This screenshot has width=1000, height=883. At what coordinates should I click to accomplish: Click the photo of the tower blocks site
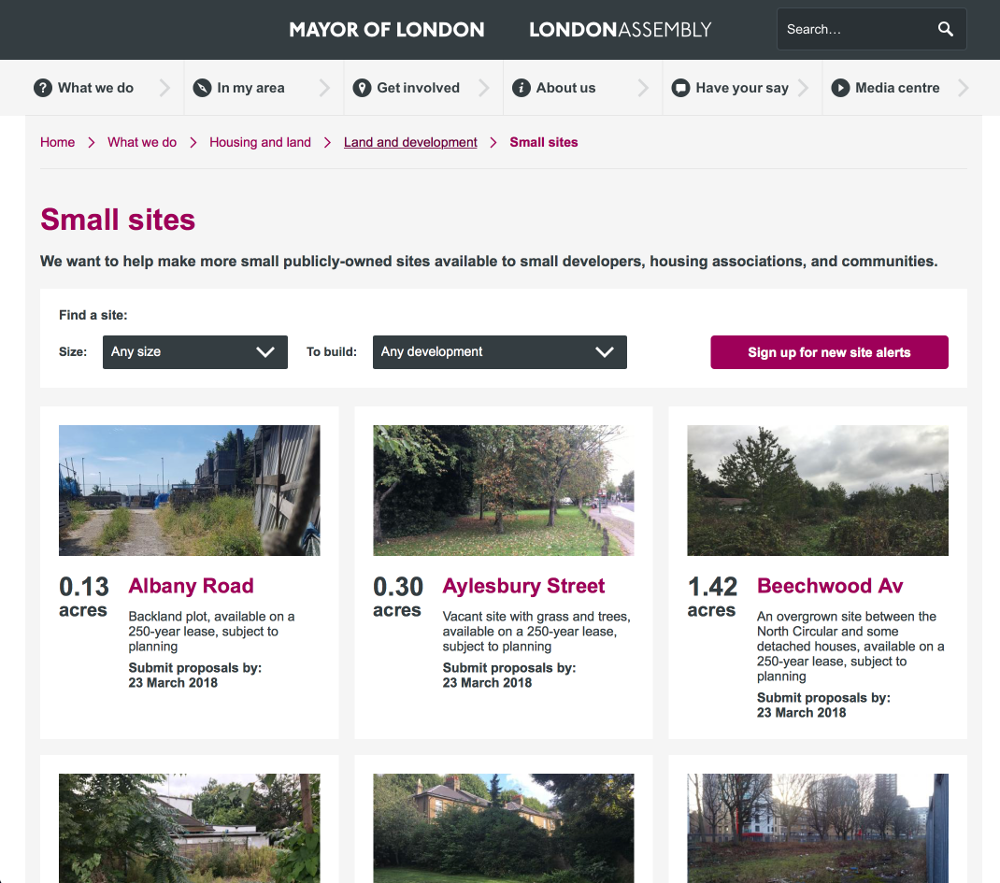[x=818, y=828]
